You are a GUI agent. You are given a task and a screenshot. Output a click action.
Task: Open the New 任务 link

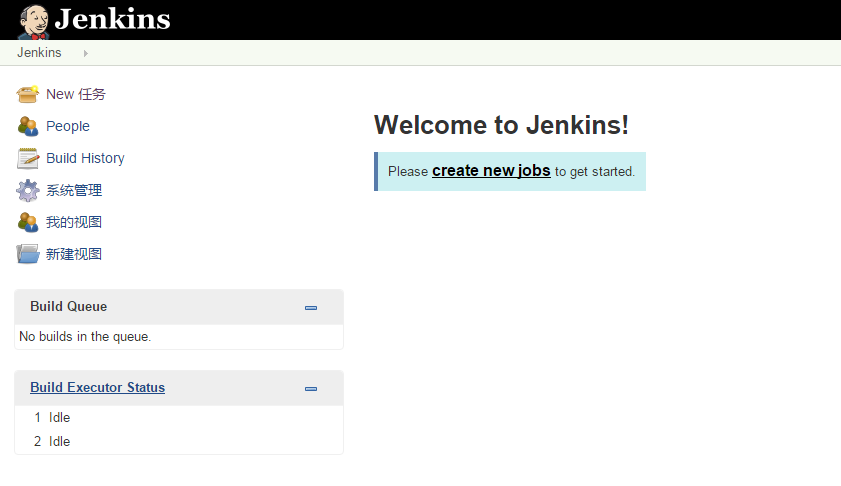point(76,94)
